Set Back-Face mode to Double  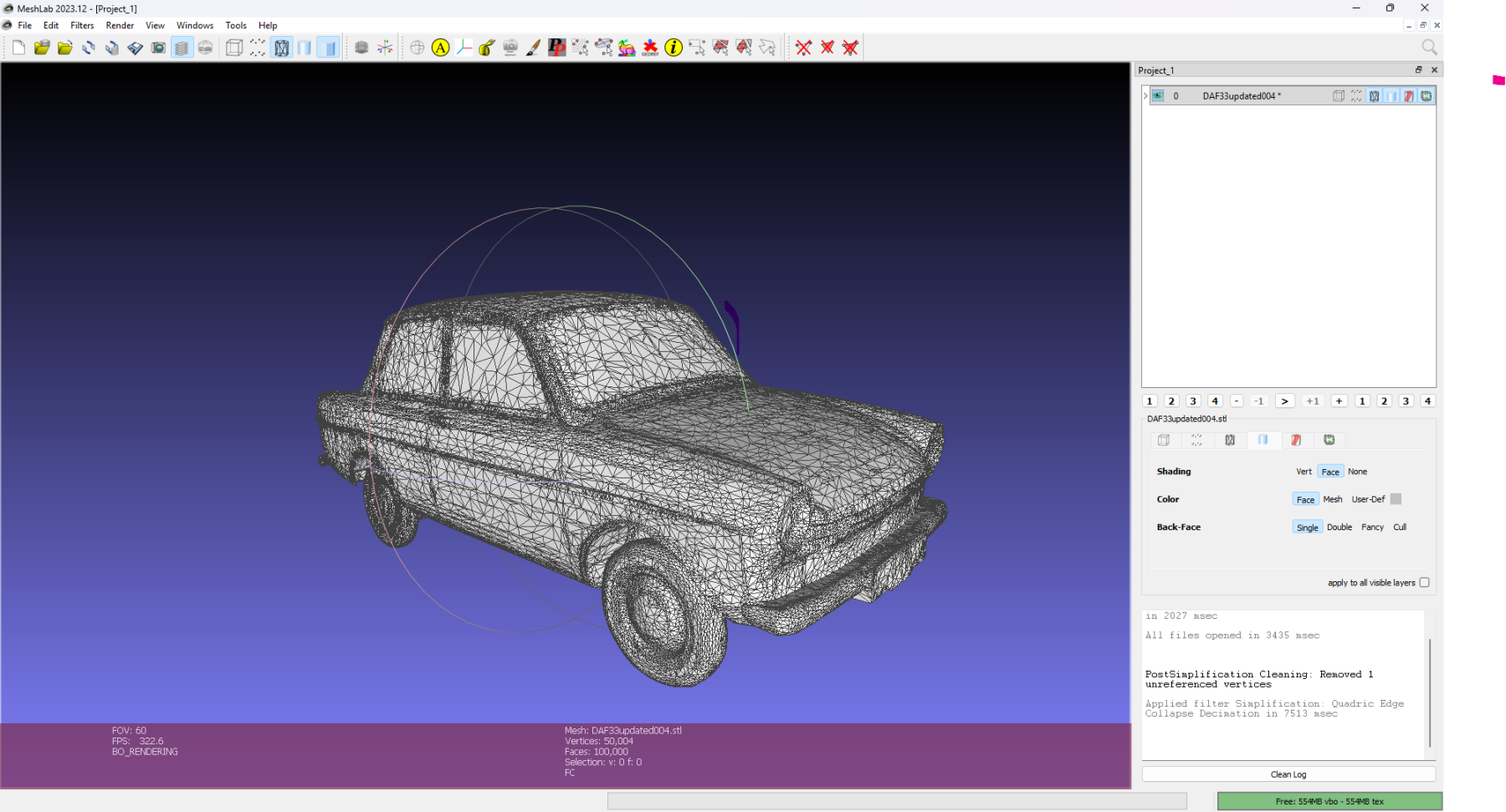tap(1339, 528)
